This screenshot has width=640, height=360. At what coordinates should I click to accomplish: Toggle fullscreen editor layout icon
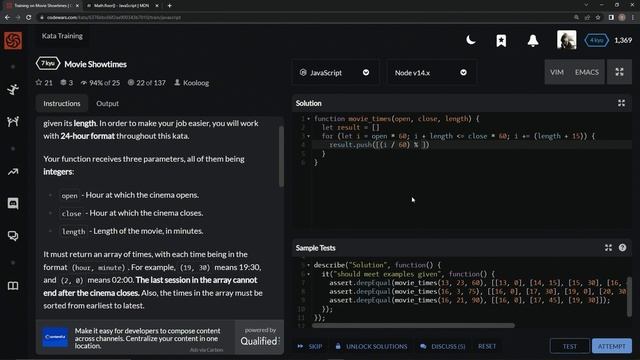click(619, 72)
